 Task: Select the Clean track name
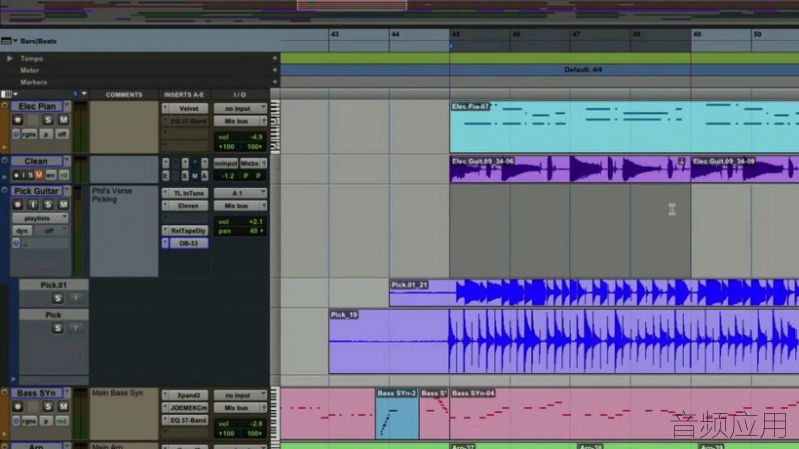tap(36, 161)
